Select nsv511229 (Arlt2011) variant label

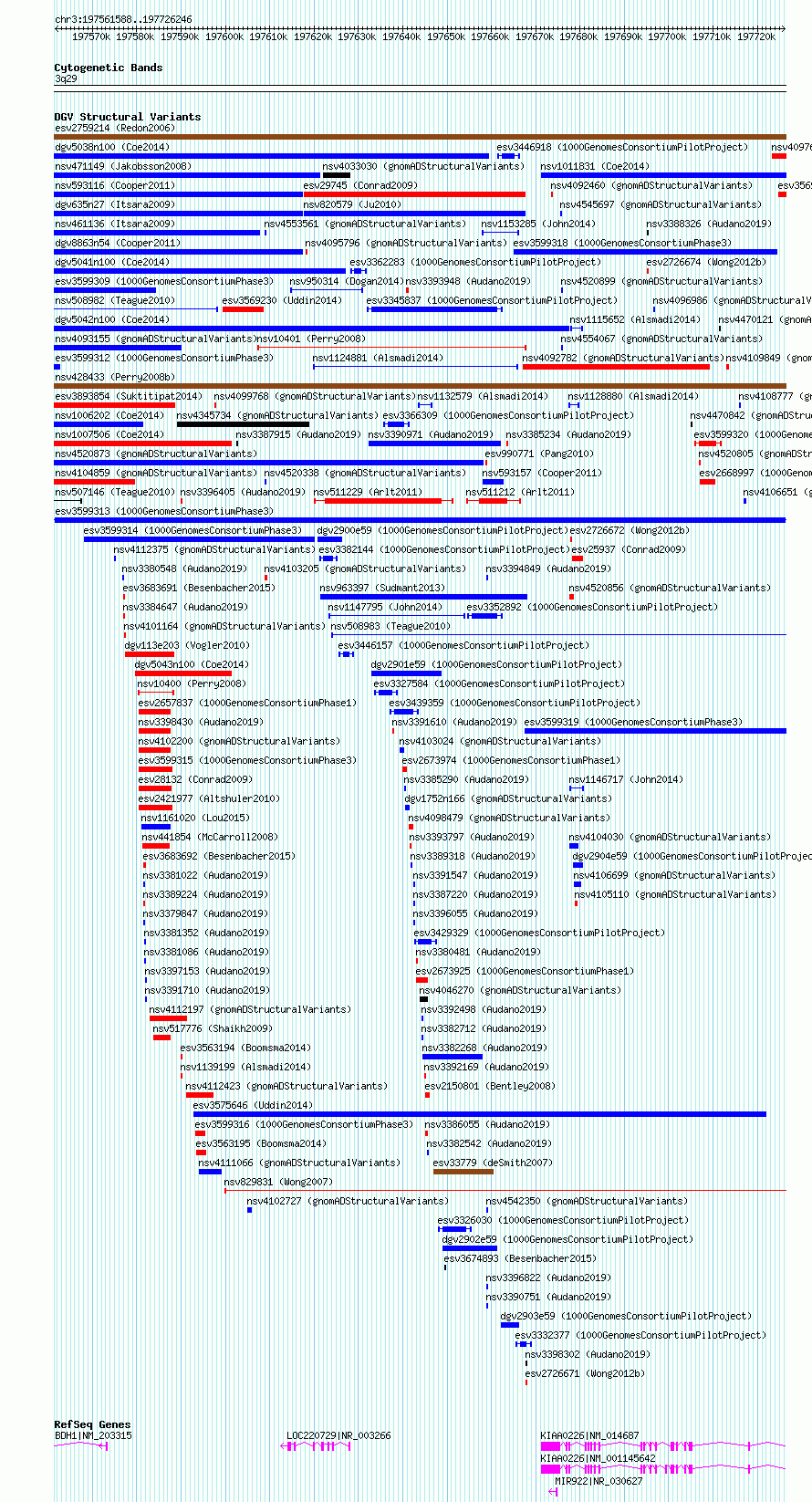click(x=368, y=492)
